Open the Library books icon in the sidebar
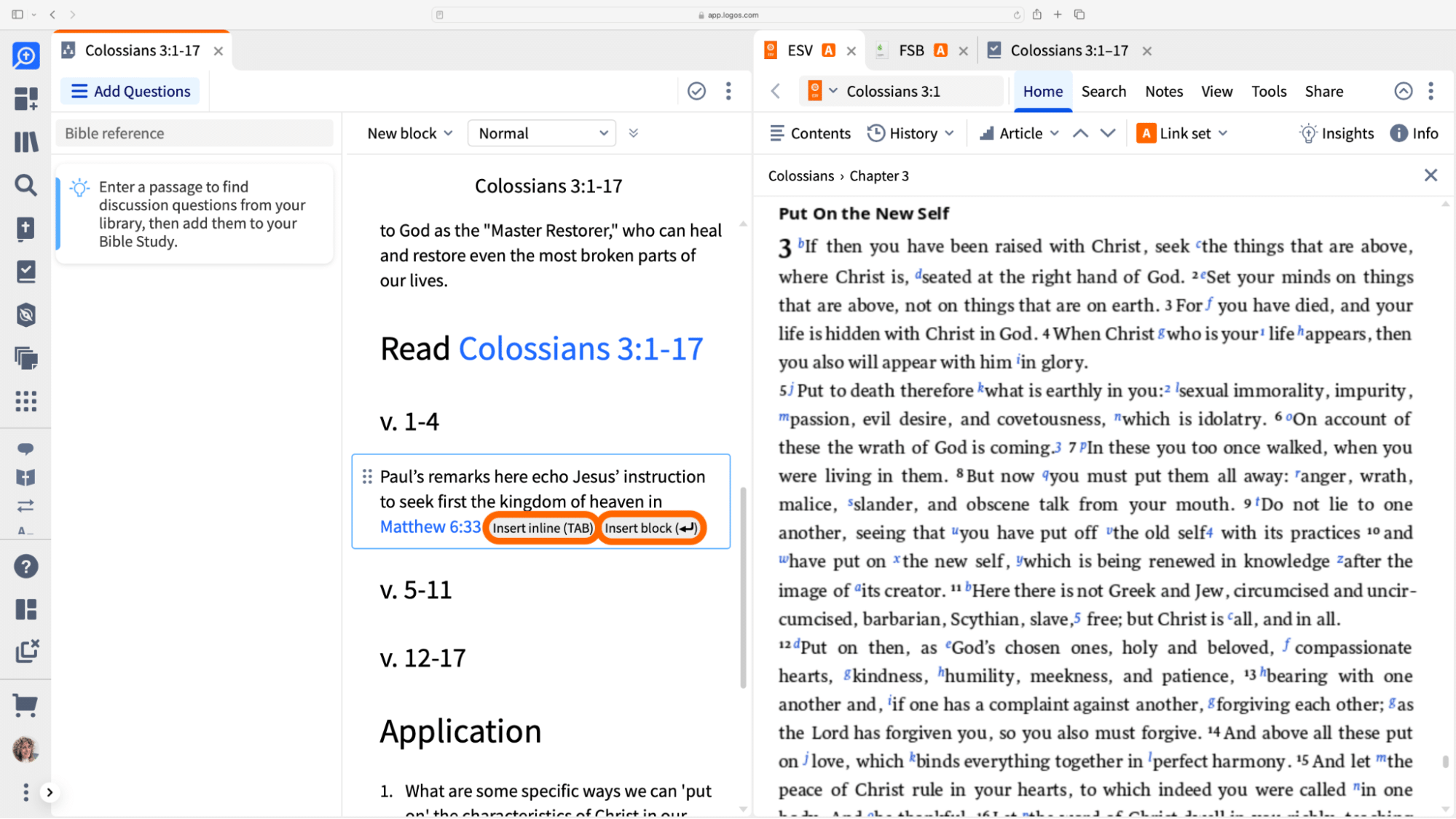This screenshot has height=819, width=1456. tap(25, 141)
